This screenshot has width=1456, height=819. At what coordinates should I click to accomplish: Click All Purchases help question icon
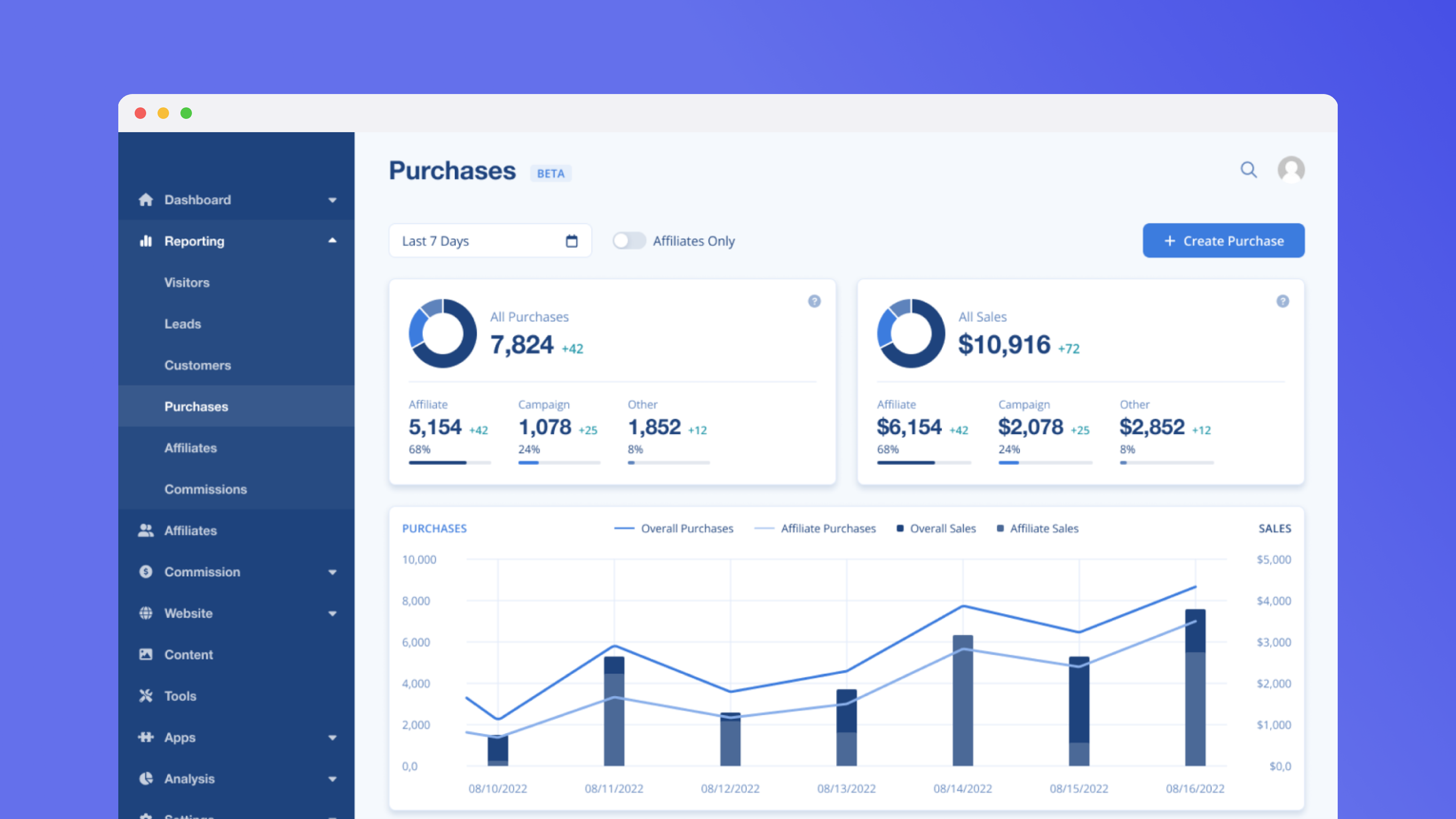pos(814,301)
